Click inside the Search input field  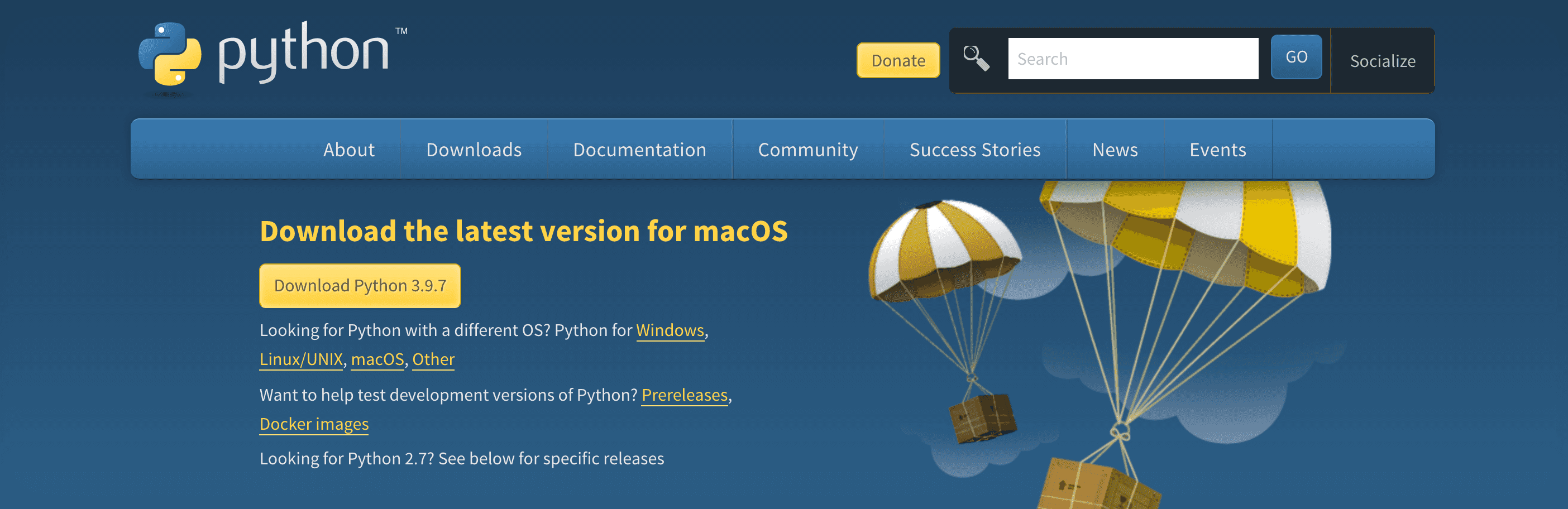tap(1132, 59)
